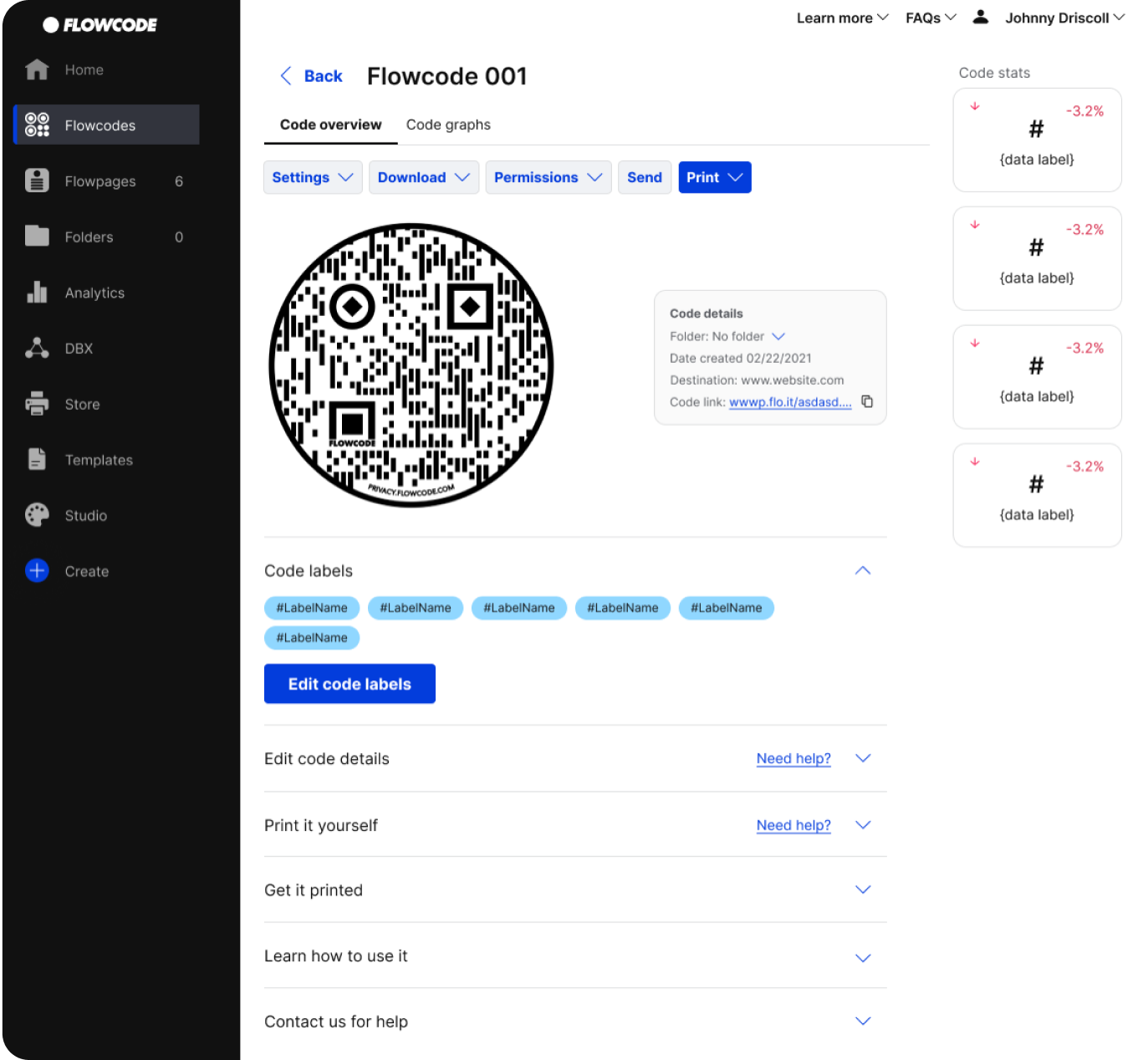
Task: Click the user profile avatar icon
Action: point(981,18)
